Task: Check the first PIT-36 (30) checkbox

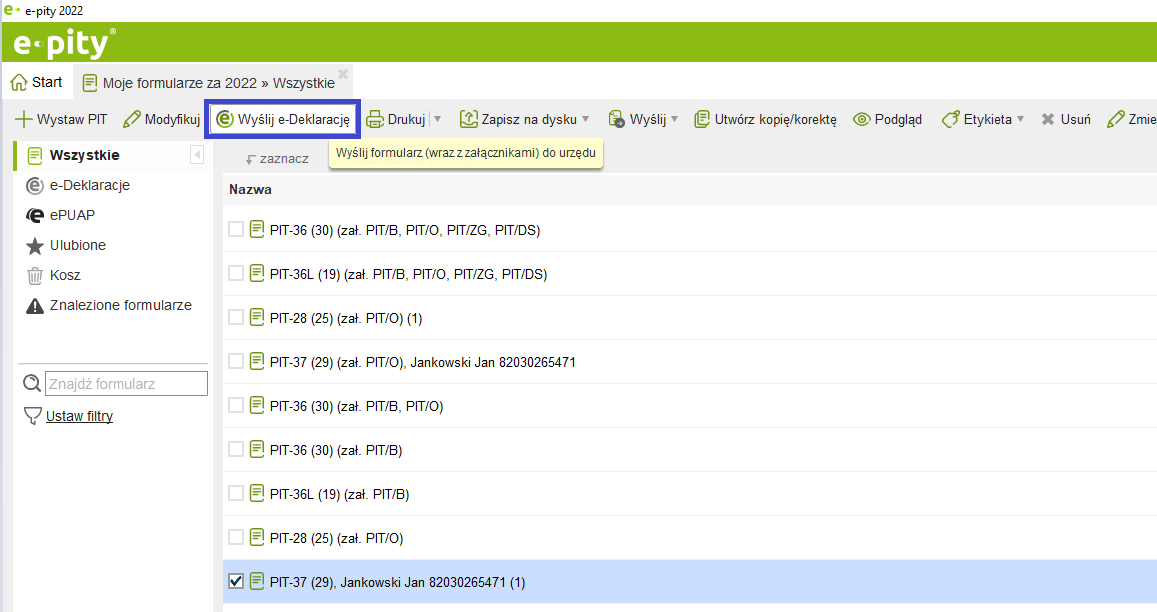Action: [x=236, y=230]
